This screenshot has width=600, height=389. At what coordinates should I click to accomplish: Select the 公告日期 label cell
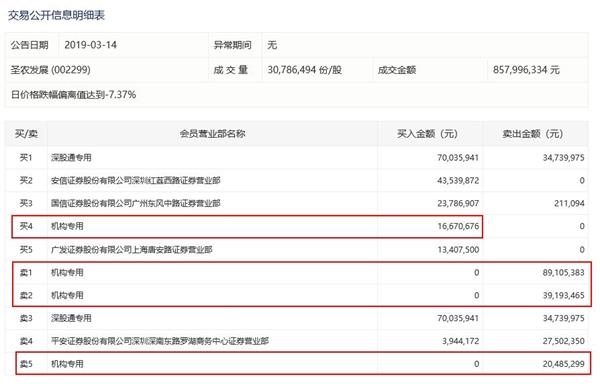click(x=30, y=45)
